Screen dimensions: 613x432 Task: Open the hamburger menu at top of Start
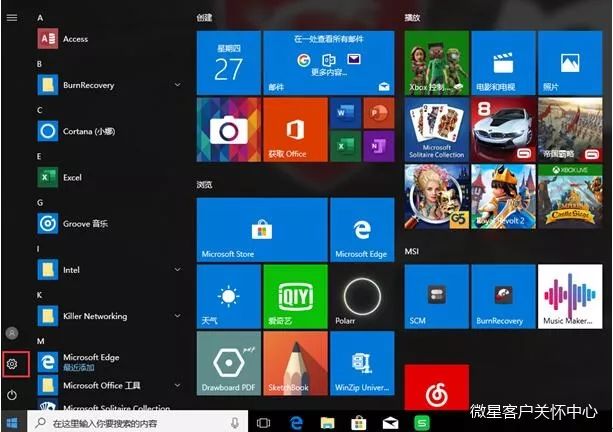coord(12,18)
